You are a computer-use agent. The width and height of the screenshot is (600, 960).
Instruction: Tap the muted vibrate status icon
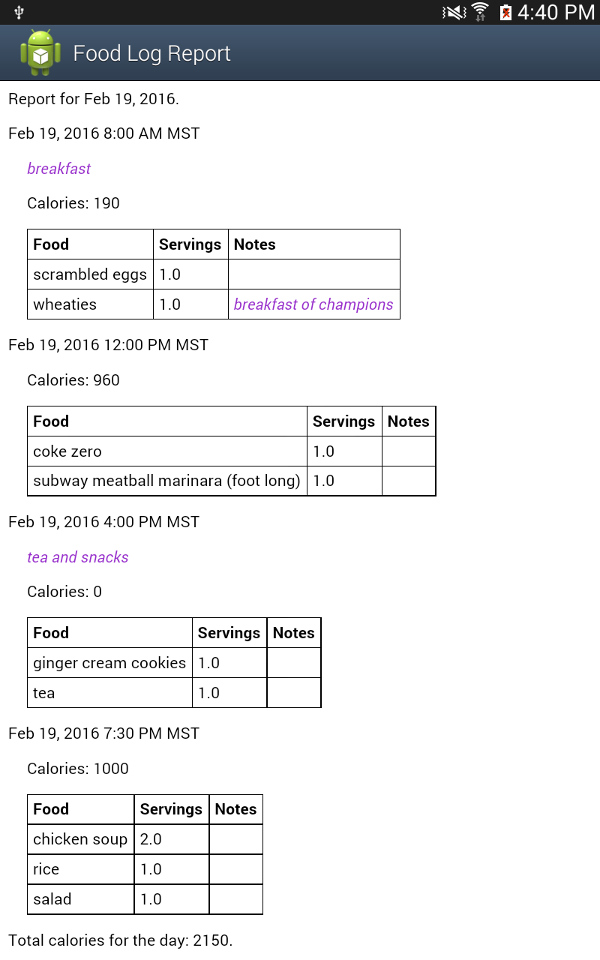(454, 12)
